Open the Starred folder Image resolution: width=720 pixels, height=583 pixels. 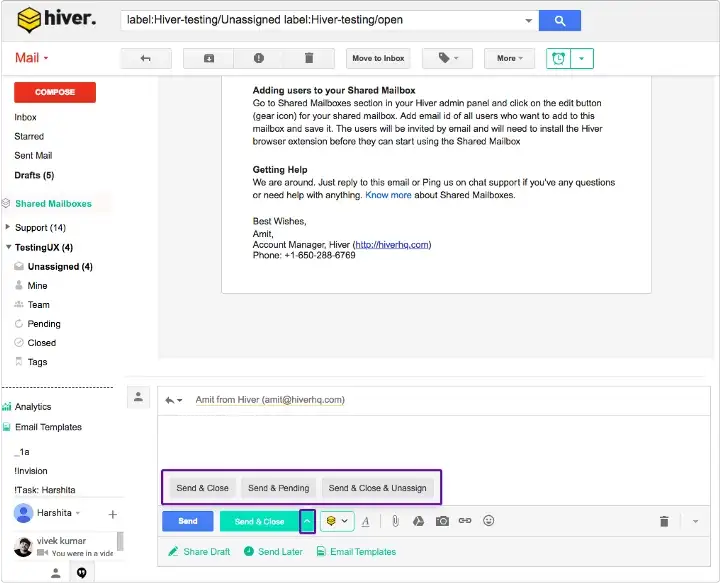[x=29, y=136]
